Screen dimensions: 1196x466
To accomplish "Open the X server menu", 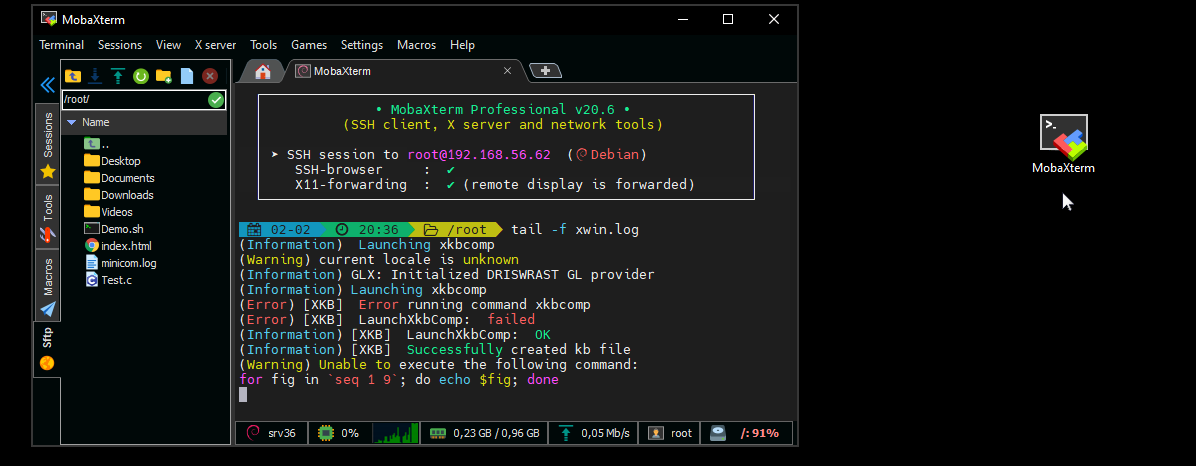I will [x=215, y=45].
